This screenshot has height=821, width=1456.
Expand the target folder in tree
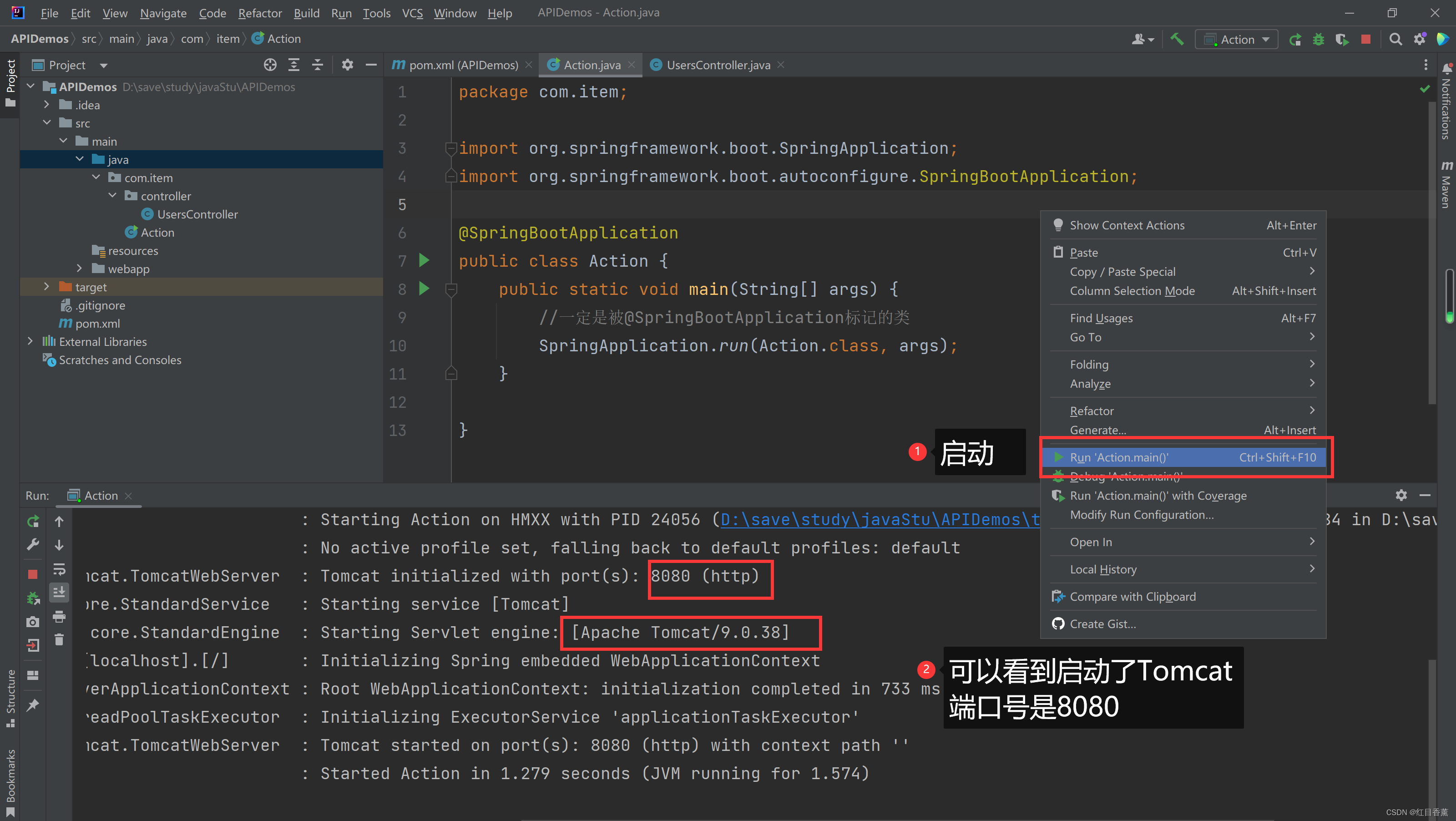click(46, 287)
